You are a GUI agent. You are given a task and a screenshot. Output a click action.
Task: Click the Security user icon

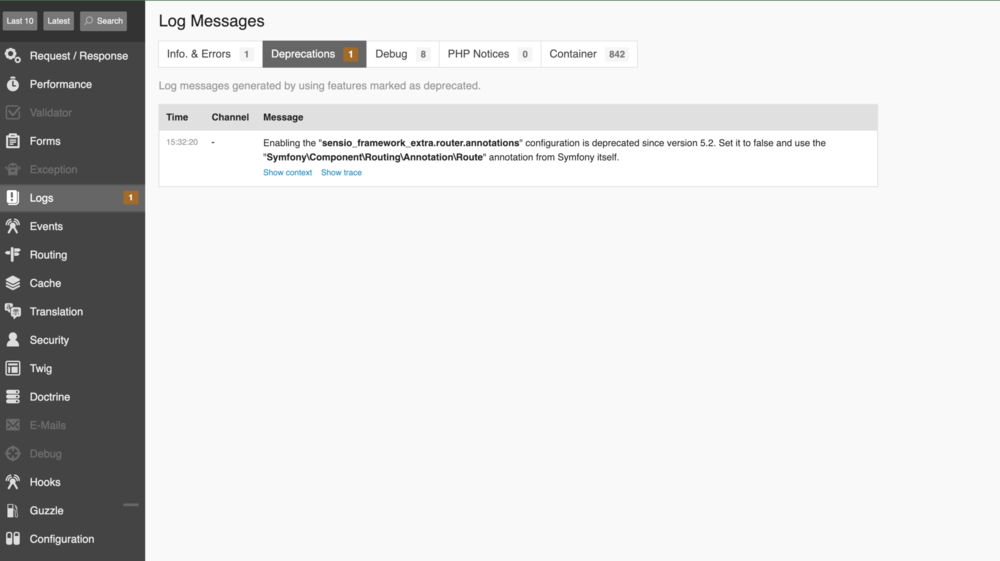click(x=13, y=340)
